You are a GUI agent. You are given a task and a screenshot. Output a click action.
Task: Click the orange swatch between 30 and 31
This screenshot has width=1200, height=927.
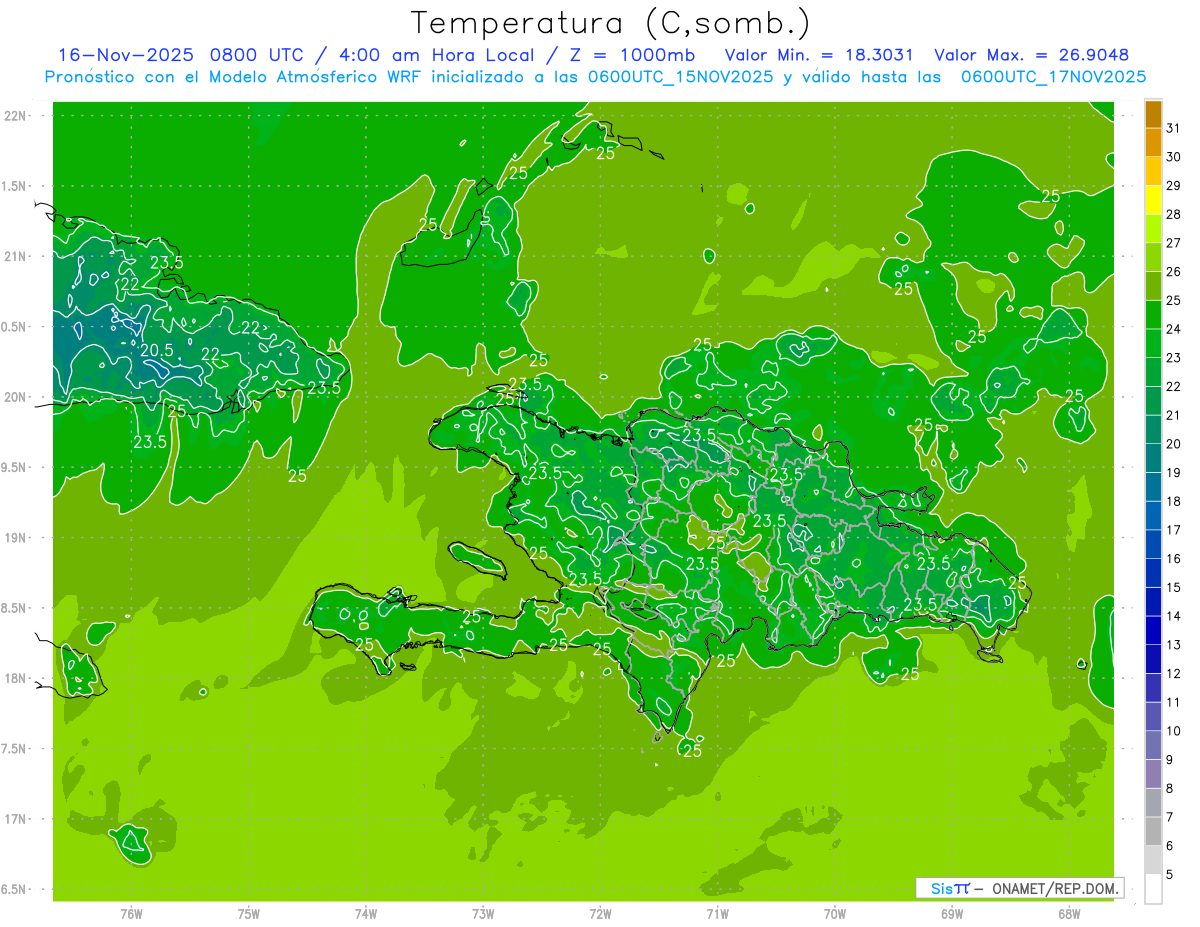1153,143
